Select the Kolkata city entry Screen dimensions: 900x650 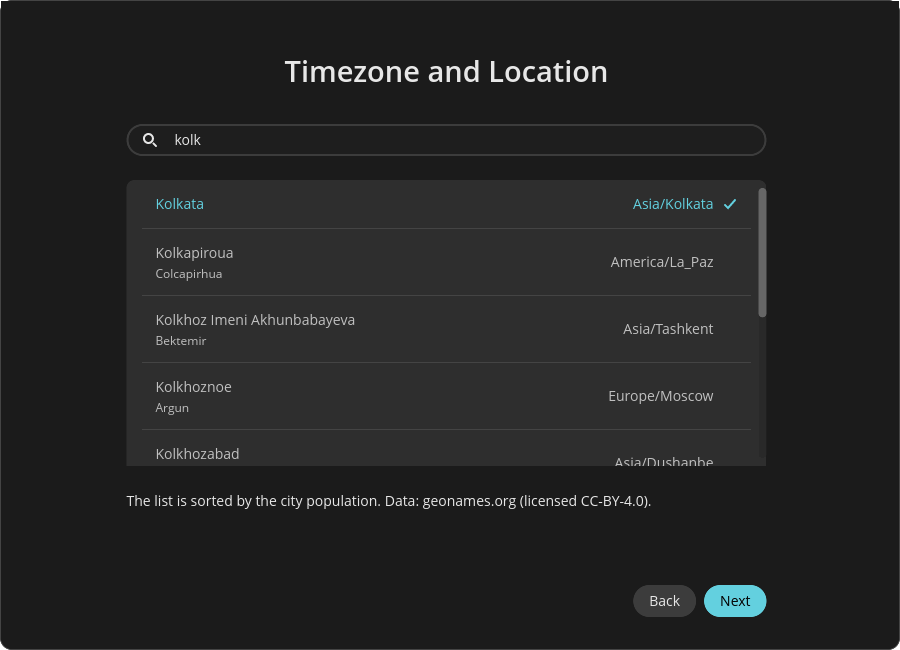point(180,204)
